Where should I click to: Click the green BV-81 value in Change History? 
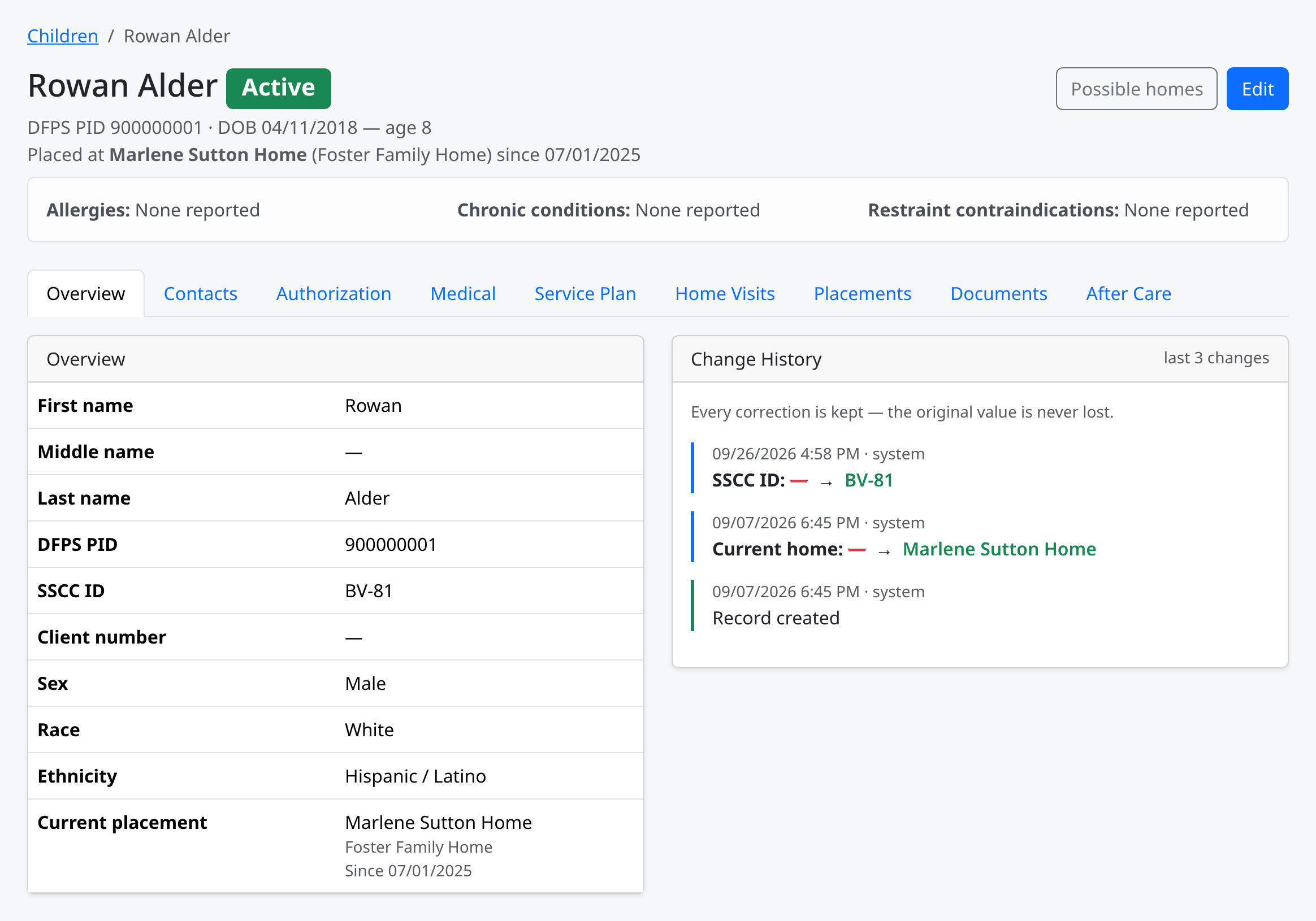tap(869, 480)
